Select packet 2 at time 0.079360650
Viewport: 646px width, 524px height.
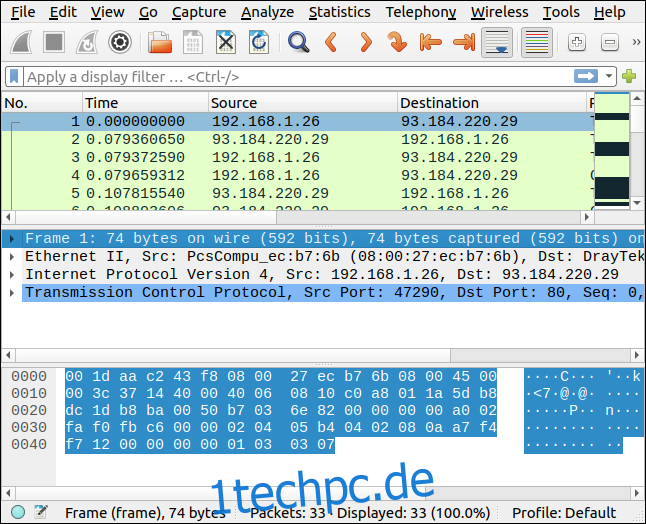point(297,139)
